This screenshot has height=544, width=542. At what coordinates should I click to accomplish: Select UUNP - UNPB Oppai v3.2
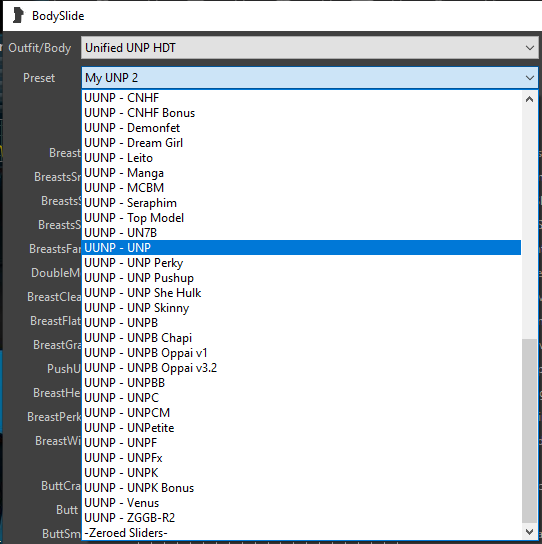coord(301,368)
